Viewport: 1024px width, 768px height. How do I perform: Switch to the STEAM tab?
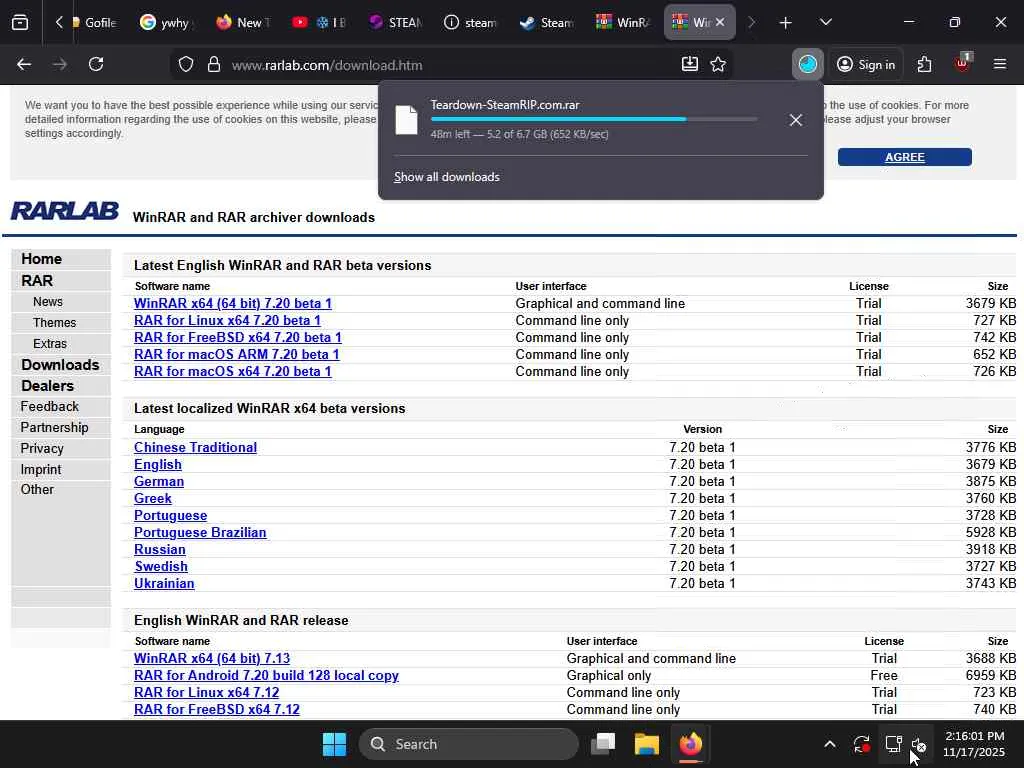(396, 23)
